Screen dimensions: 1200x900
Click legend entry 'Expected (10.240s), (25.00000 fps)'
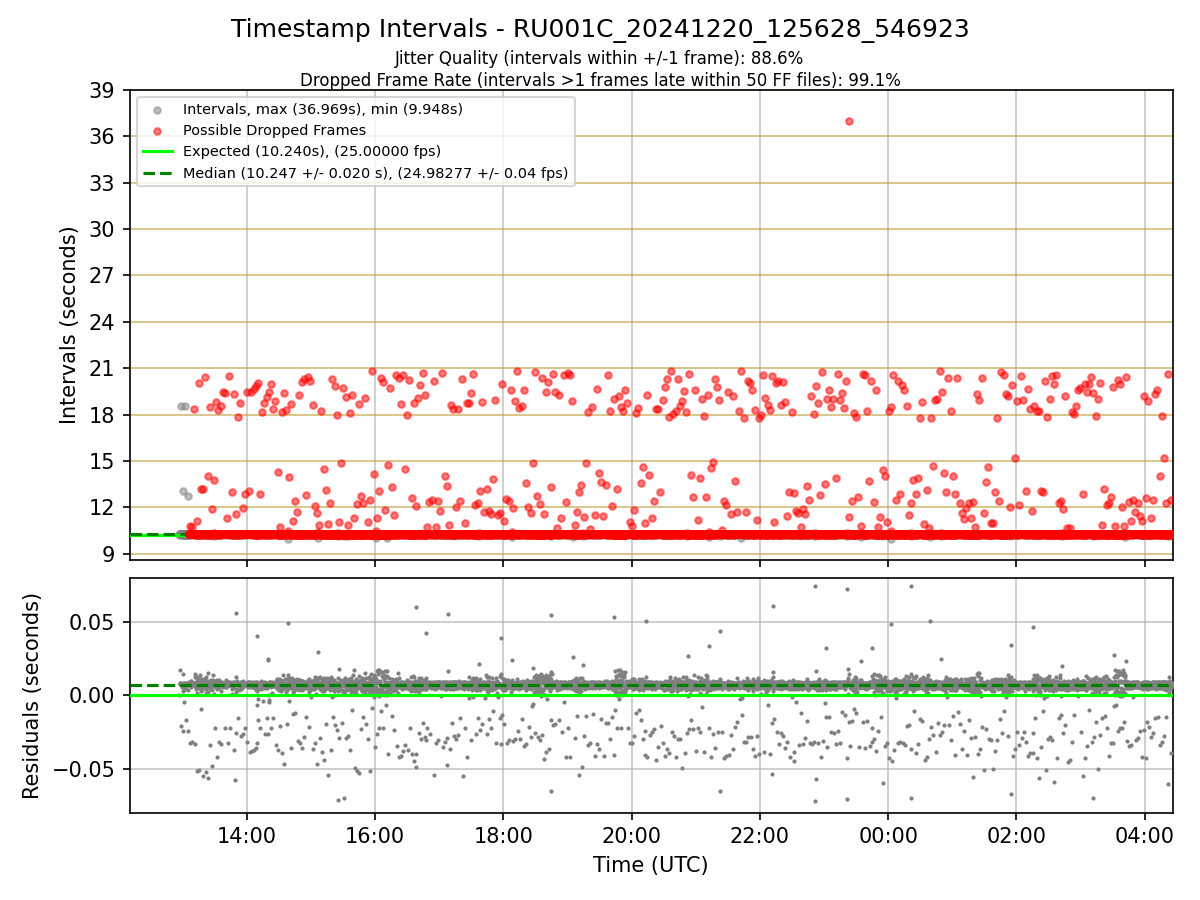[x=312, y=151]
